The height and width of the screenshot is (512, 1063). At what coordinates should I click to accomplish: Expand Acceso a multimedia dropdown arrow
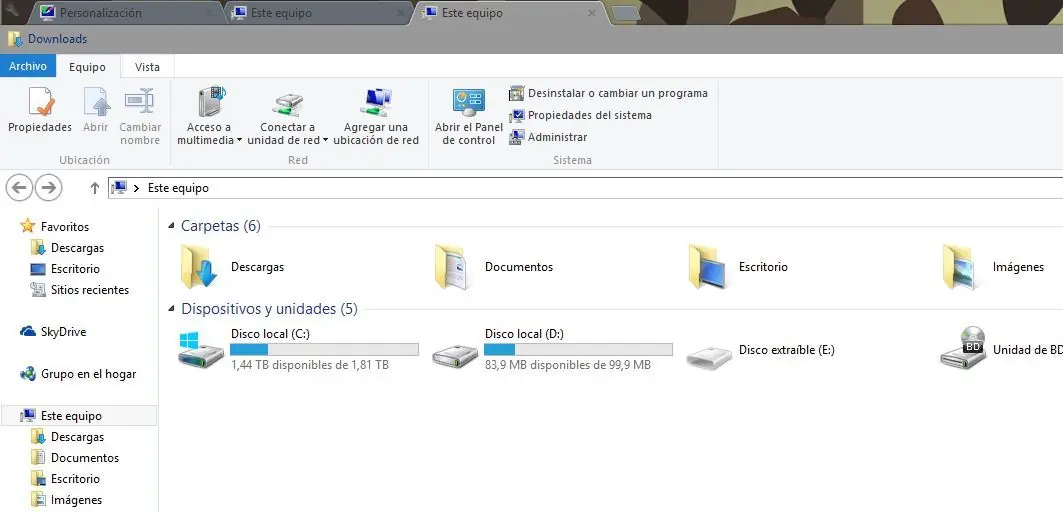(x=239, y=140)
